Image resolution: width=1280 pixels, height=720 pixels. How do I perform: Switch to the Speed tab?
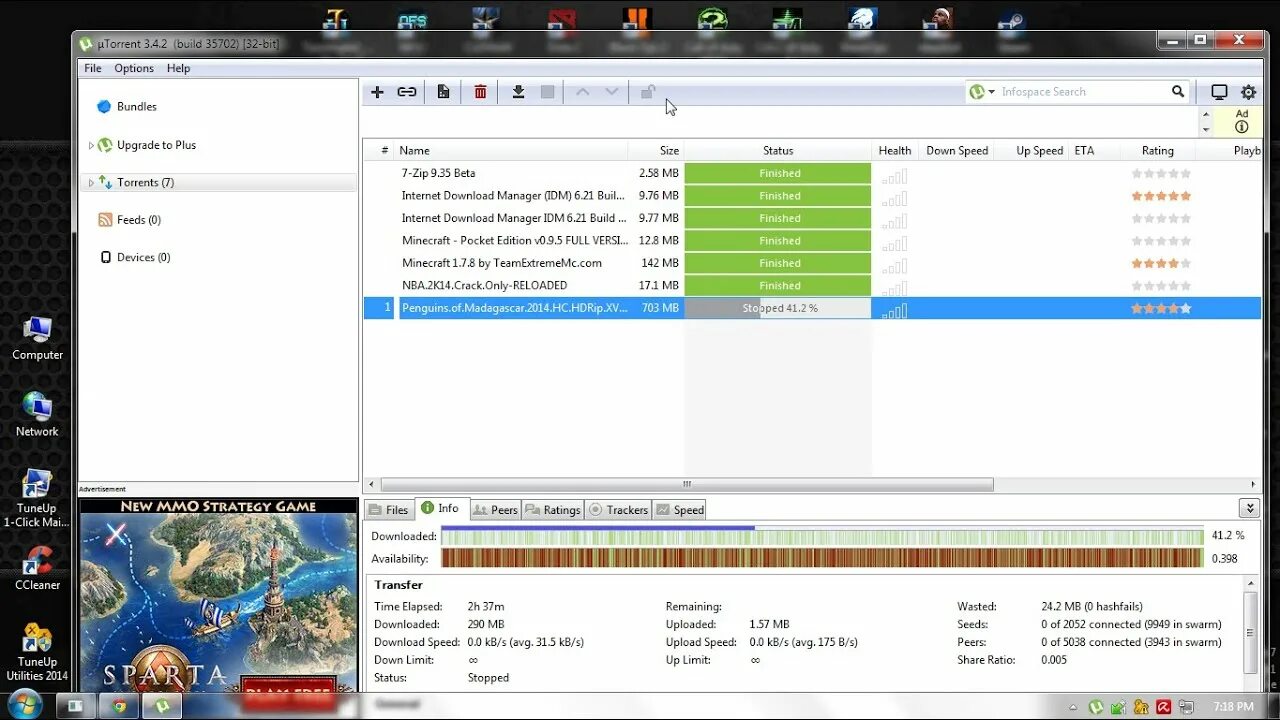680,510
